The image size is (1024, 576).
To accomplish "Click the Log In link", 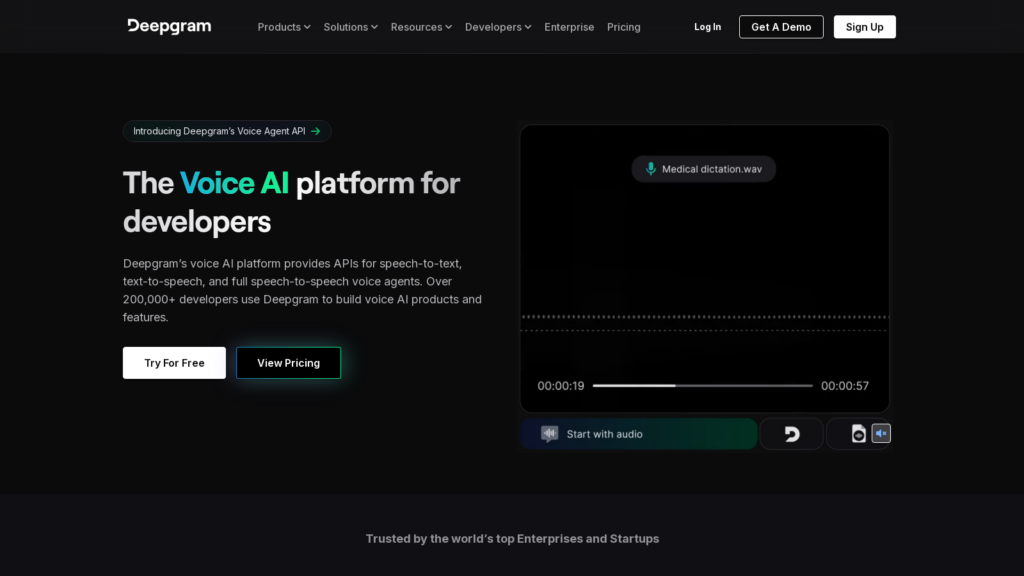I will (x=707, y=27).
